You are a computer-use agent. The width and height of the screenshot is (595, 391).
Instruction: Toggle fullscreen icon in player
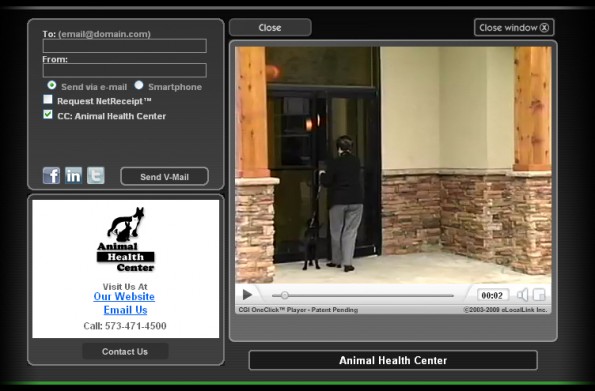click(539, 295)
